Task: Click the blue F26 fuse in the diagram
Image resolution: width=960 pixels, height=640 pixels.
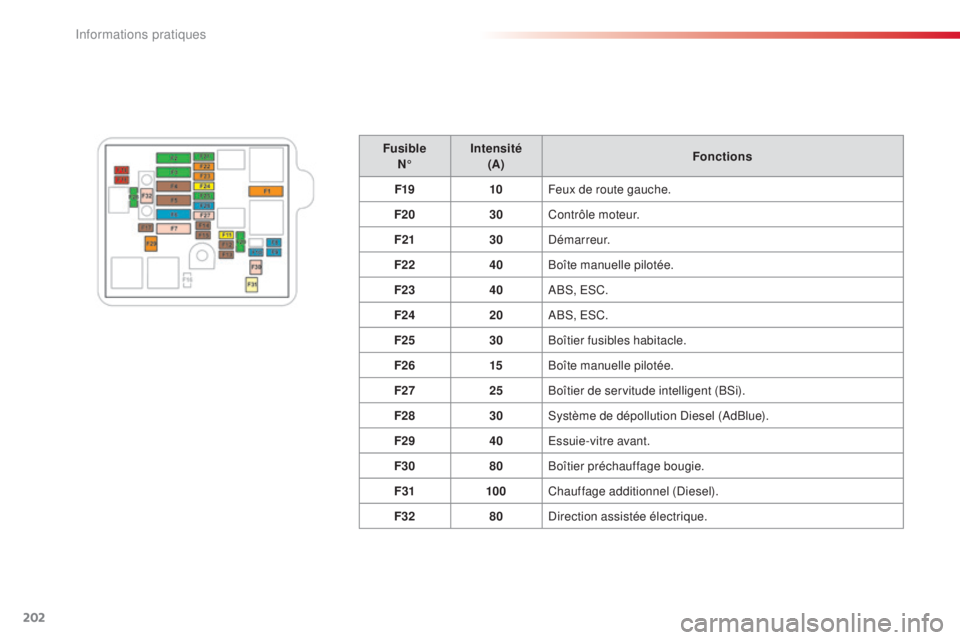Action: click(x=204, y=206)
